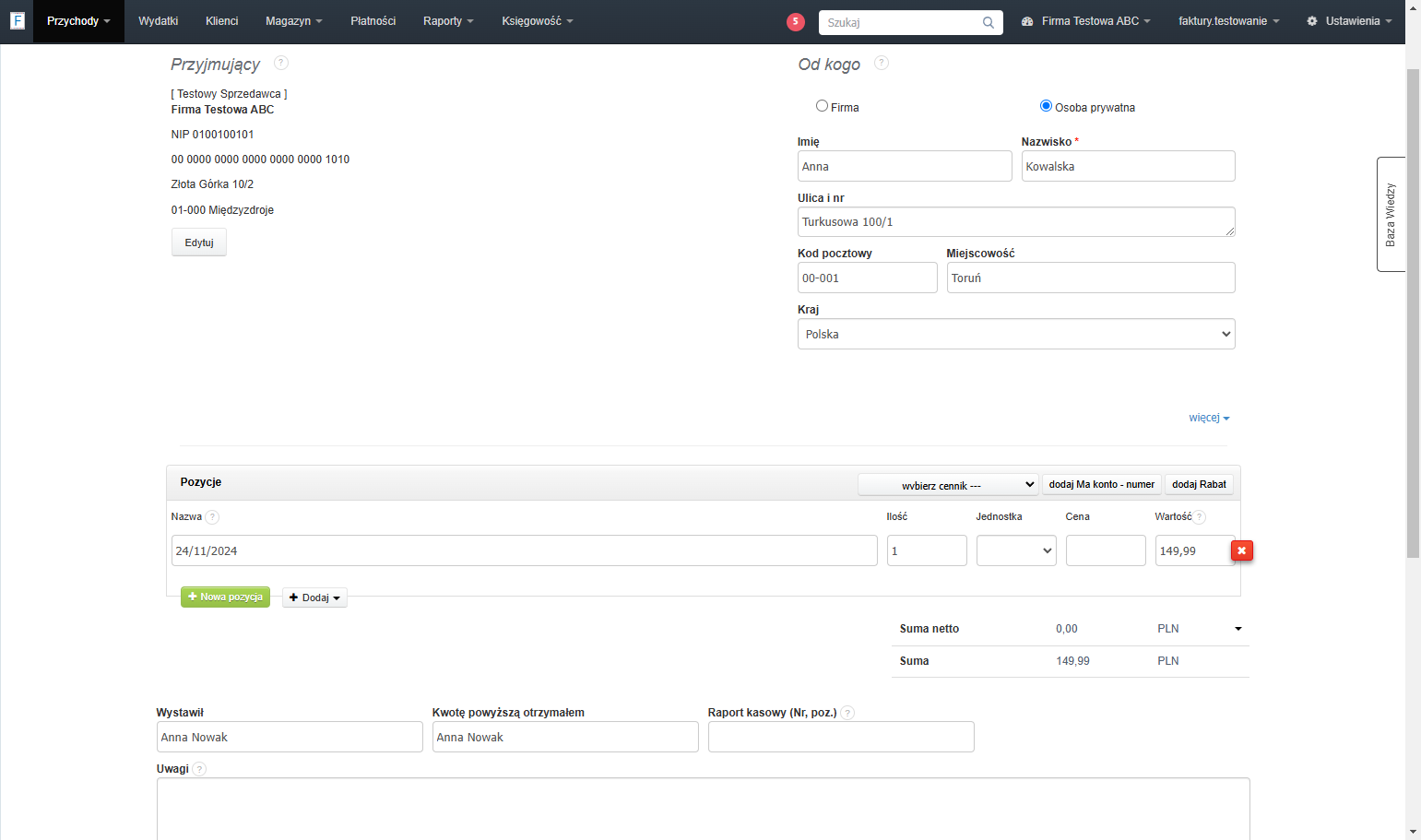This screenshot has width=1421, height=840.
Task: Click the Imię field containing Anna
Action: click(905, 166)
